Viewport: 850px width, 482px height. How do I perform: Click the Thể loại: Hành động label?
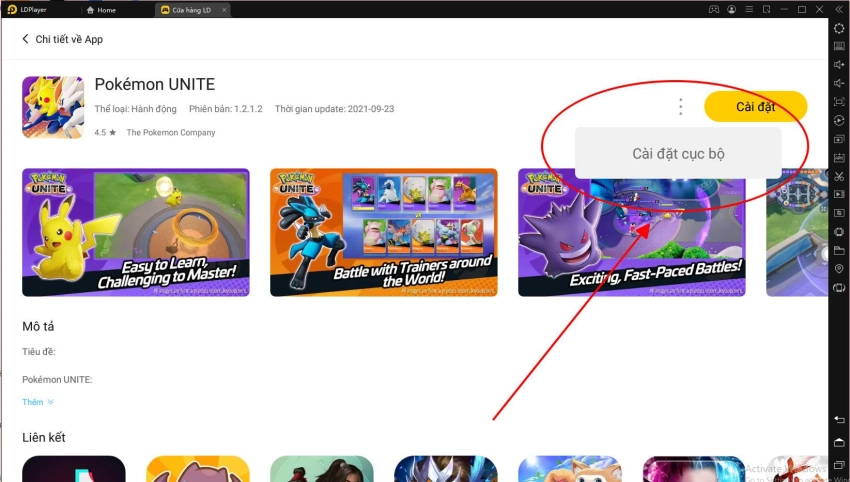coord(136,109)
